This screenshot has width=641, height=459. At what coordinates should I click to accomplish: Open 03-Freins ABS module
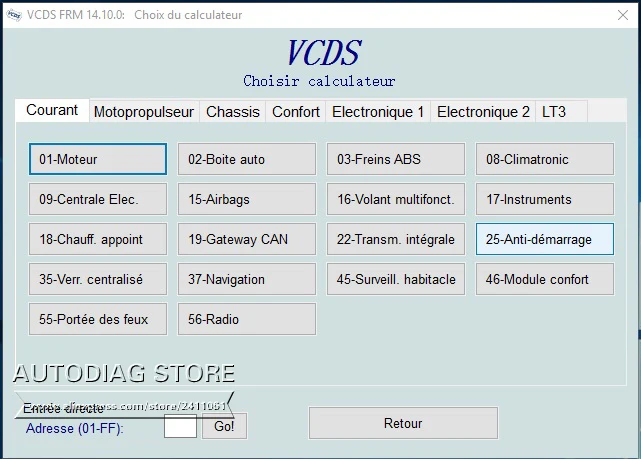[396, 159]
